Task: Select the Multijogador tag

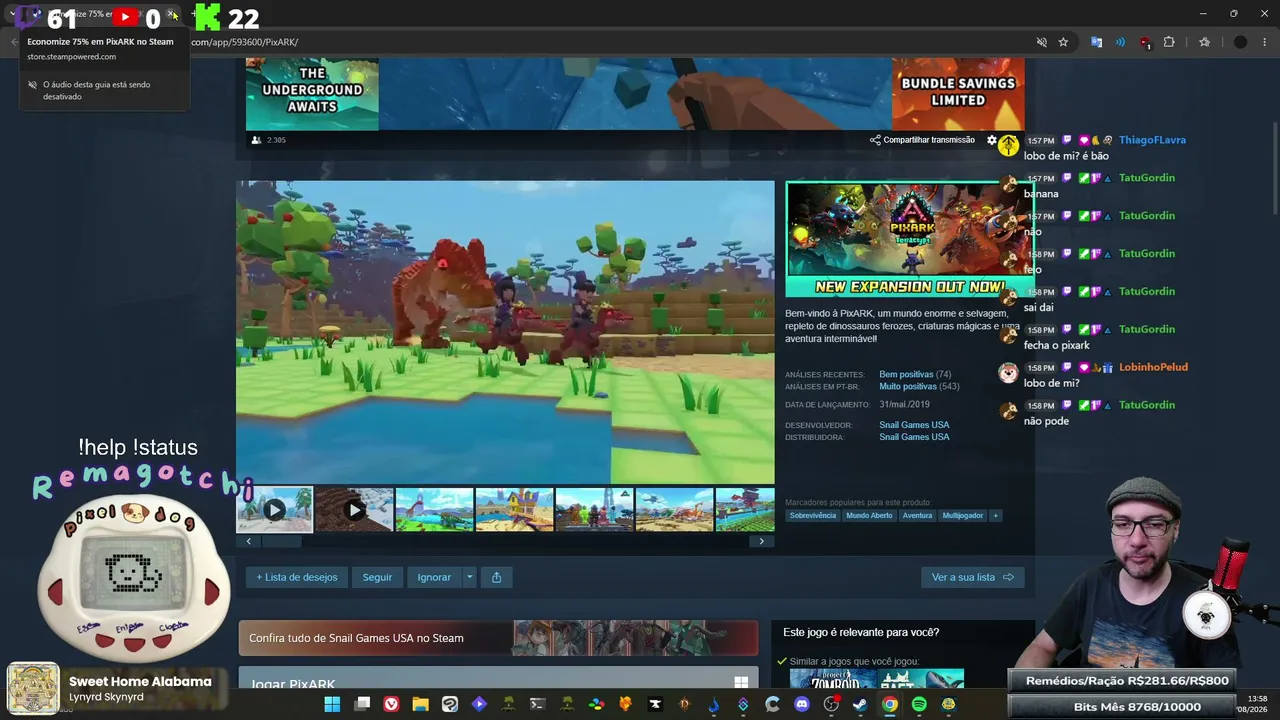Action: 962,516
